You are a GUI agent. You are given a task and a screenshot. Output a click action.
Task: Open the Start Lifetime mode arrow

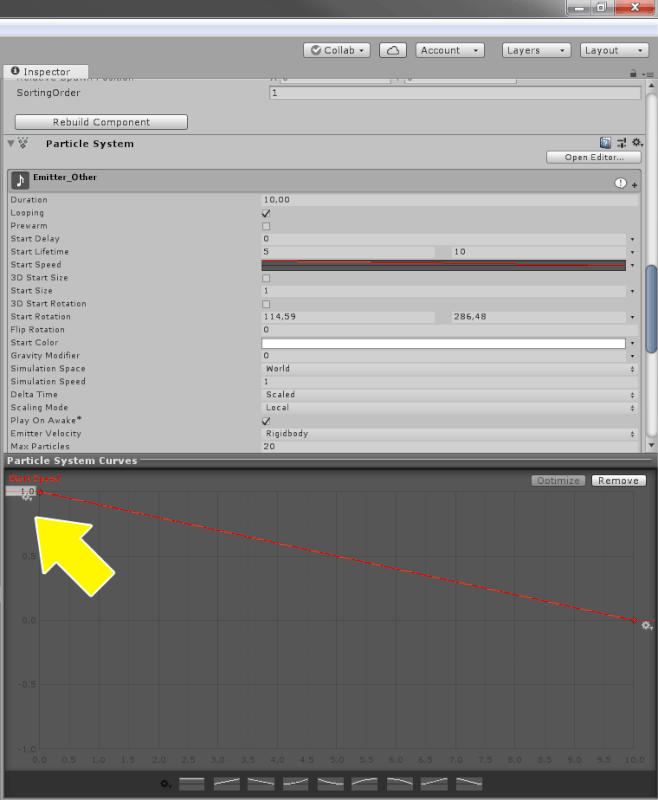(632, 252)
